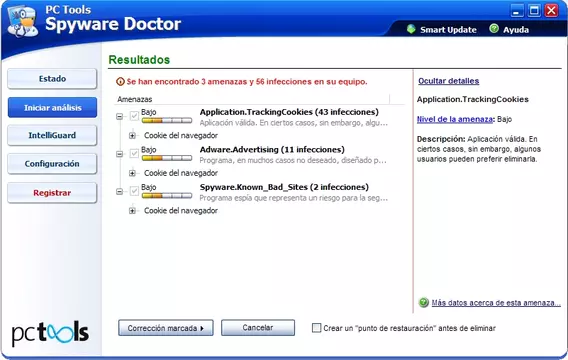Select the Adware.Advertising threat entry
This screenshot has height=360, width=568.
pos(272,150)
